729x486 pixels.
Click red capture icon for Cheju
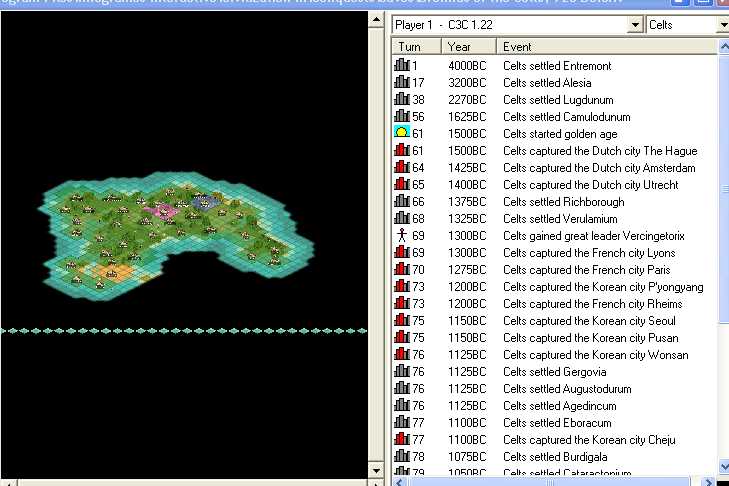(x=402, y=439)
